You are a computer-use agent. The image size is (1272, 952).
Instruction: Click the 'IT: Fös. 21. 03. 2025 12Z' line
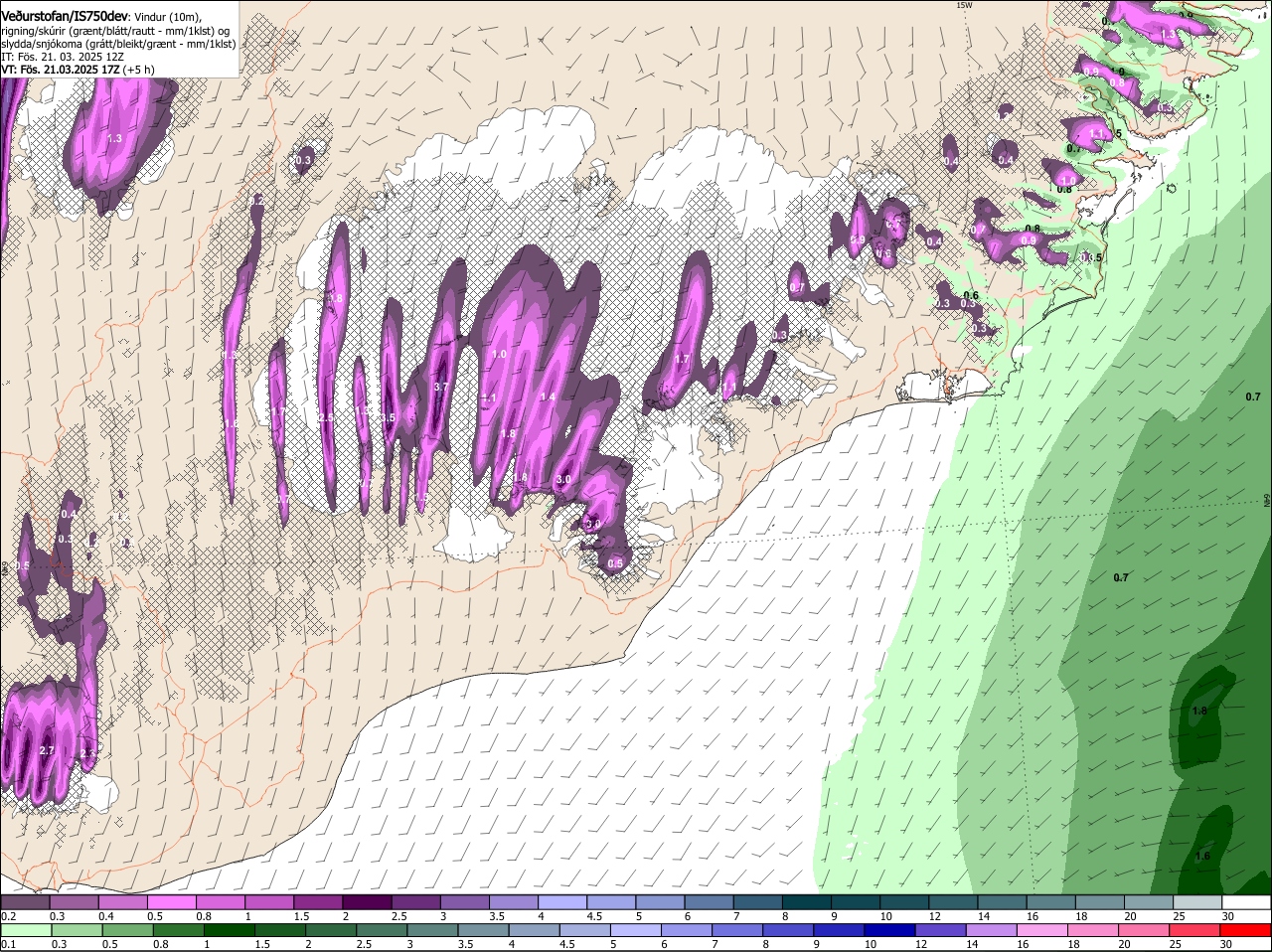pyautogui.click(x=62, y=57)
